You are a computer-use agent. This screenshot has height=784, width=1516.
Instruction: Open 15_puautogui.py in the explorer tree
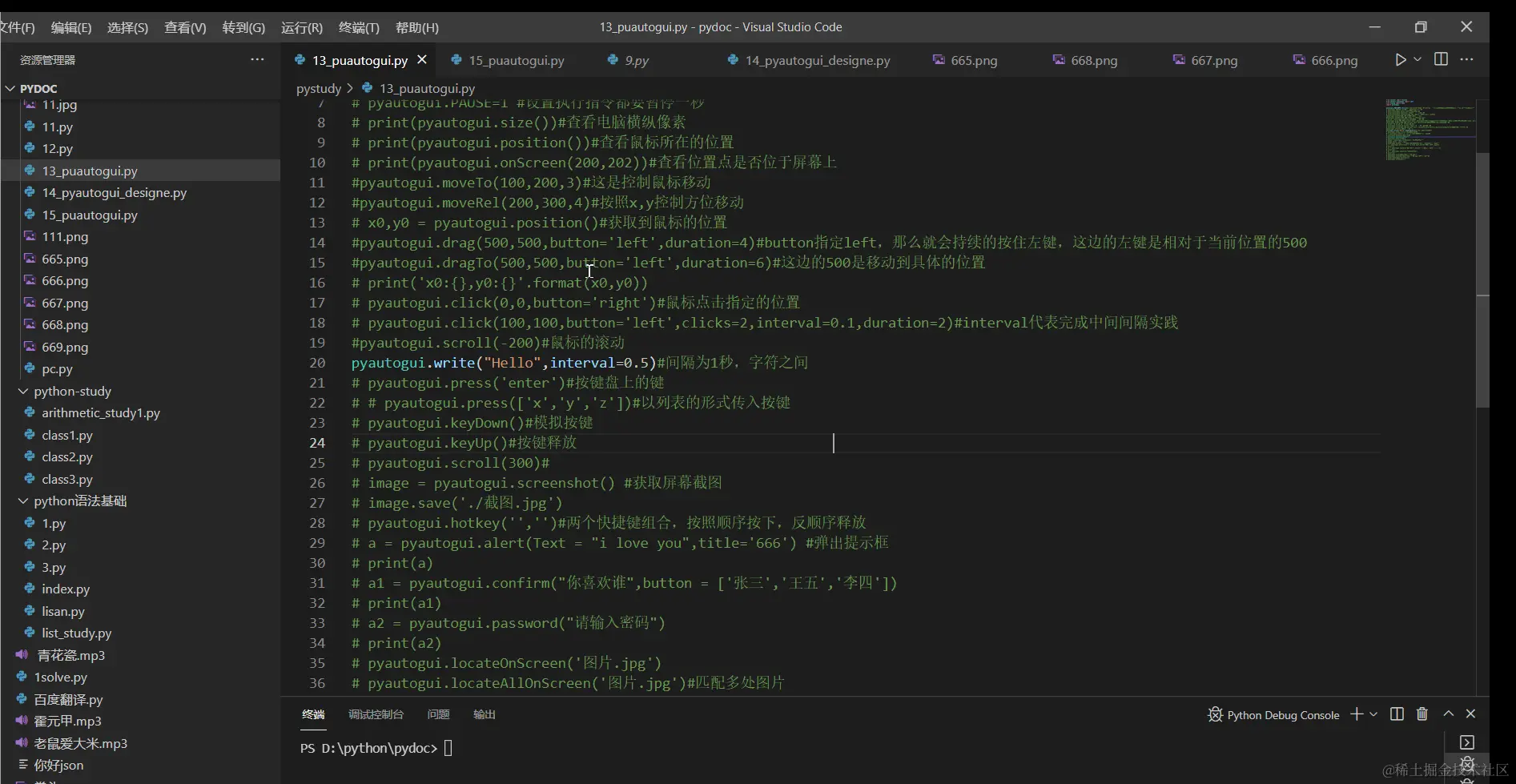tap(90, 215)
